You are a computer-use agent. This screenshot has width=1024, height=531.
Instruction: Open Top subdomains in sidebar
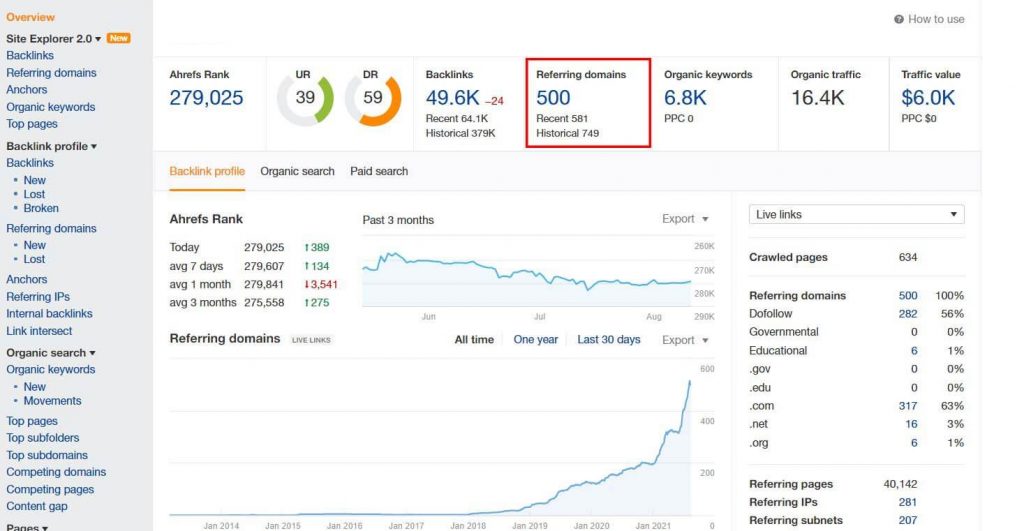coord(47,455)
